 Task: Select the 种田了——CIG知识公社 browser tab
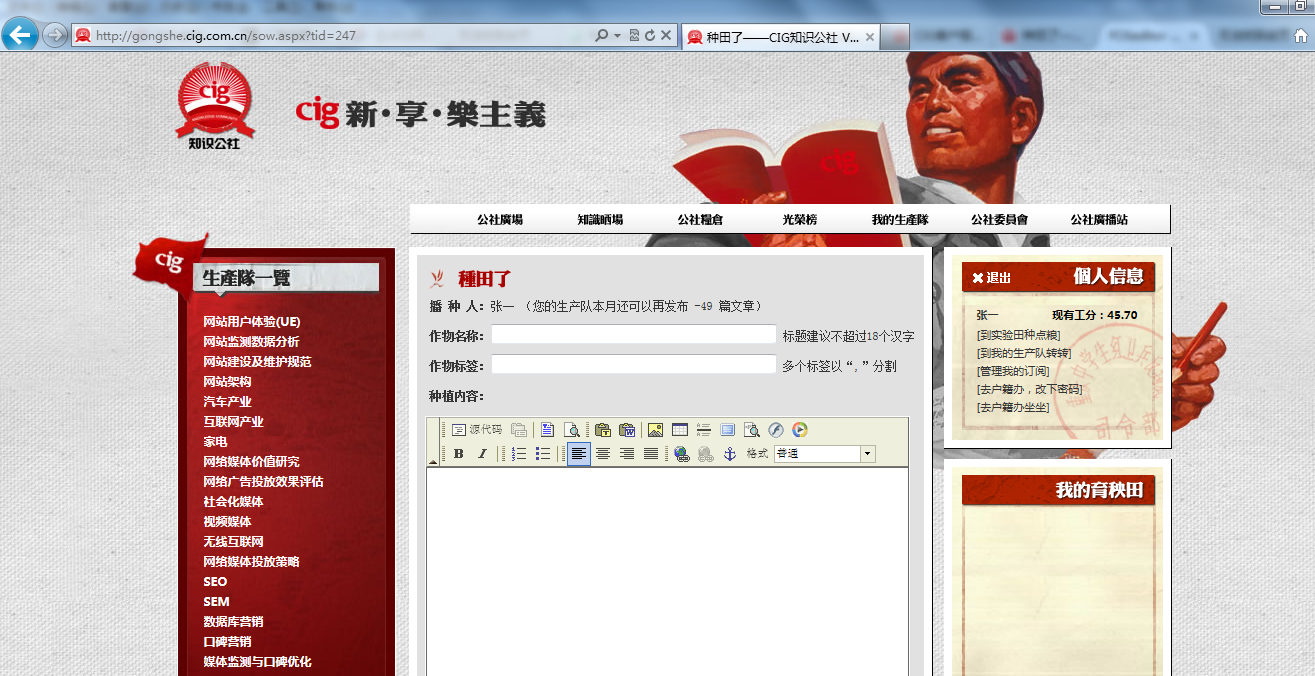click(x=781, y=37)
